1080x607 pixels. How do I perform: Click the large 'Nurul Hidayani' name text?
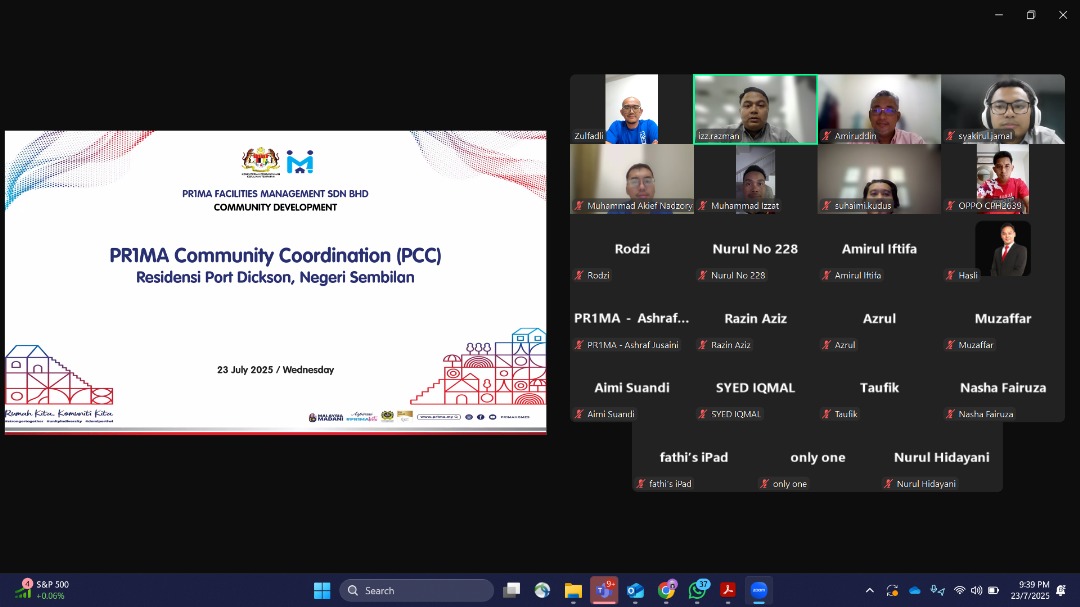(x=942, y=457)
